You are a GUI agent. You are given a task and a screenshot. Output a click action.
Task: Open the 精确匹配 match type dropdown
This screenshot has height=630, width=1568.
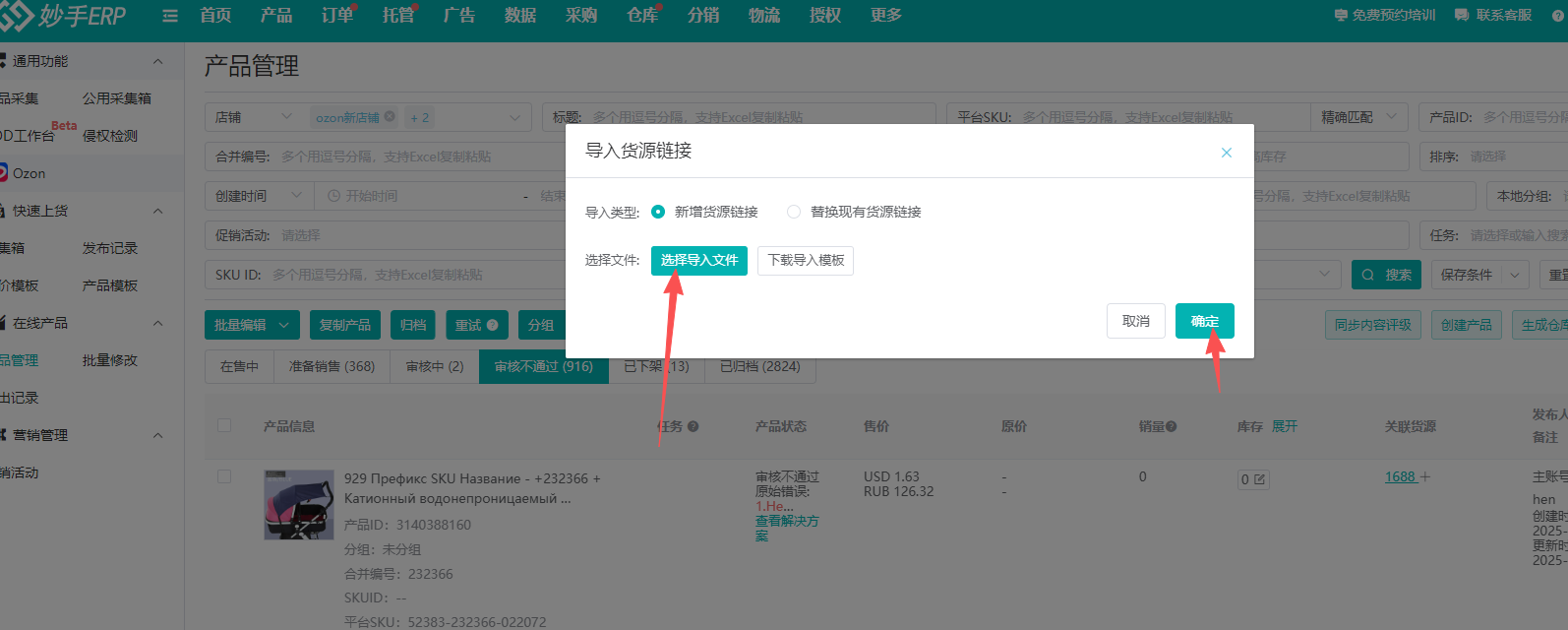point(1358,117)
